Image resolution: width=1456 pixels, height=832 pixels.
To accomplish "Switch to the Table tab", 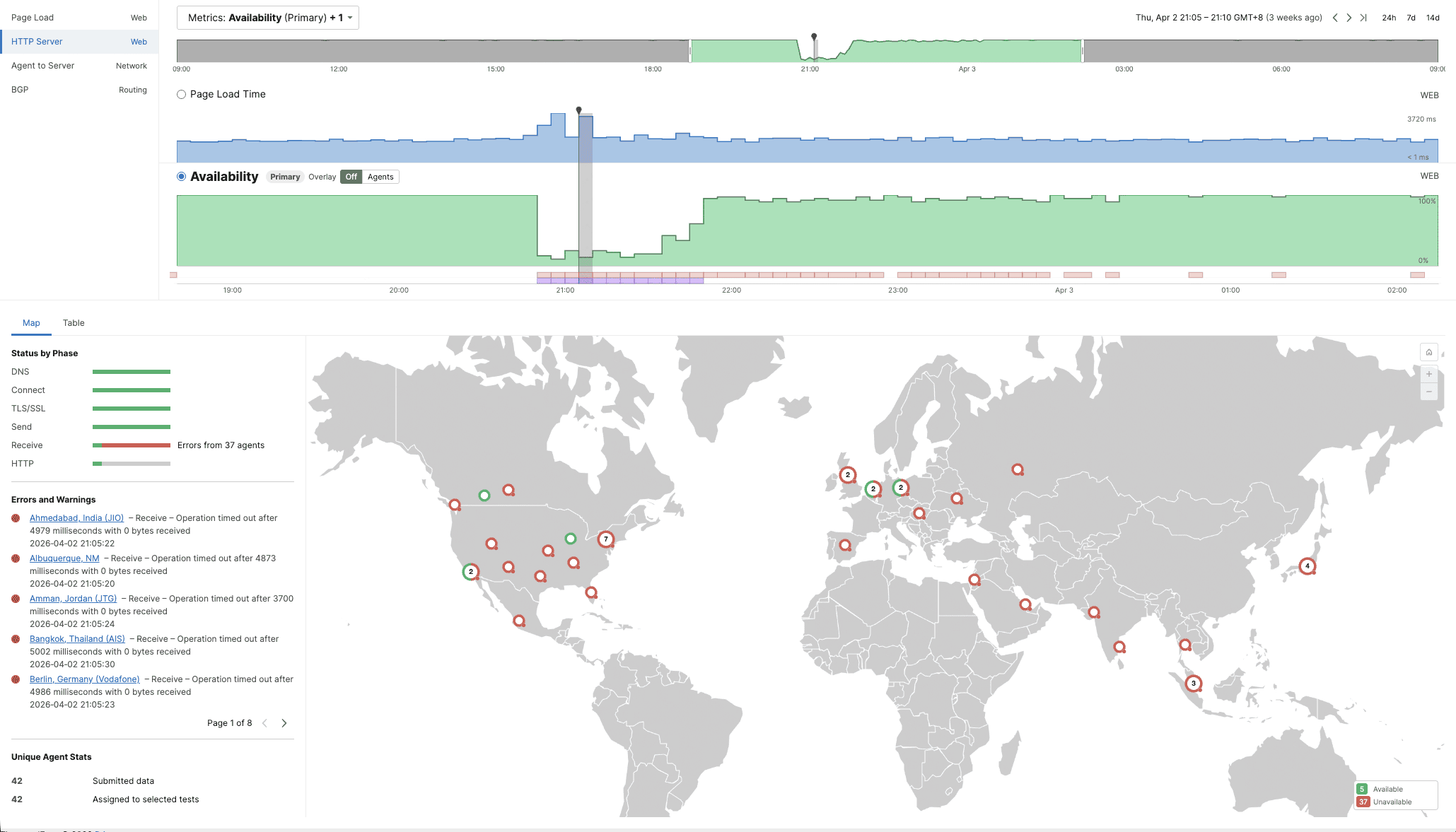I will 73,323.
